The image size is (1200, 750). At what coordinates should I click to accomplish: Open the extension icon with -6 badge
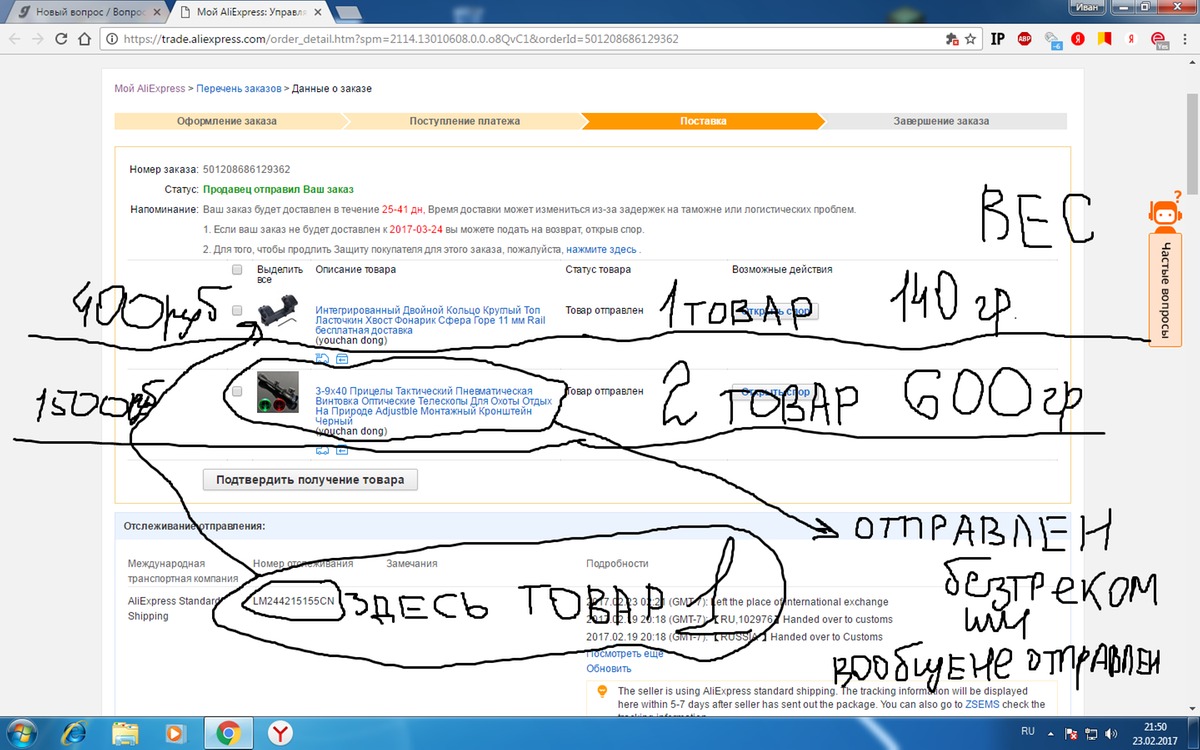(1052, 39)
